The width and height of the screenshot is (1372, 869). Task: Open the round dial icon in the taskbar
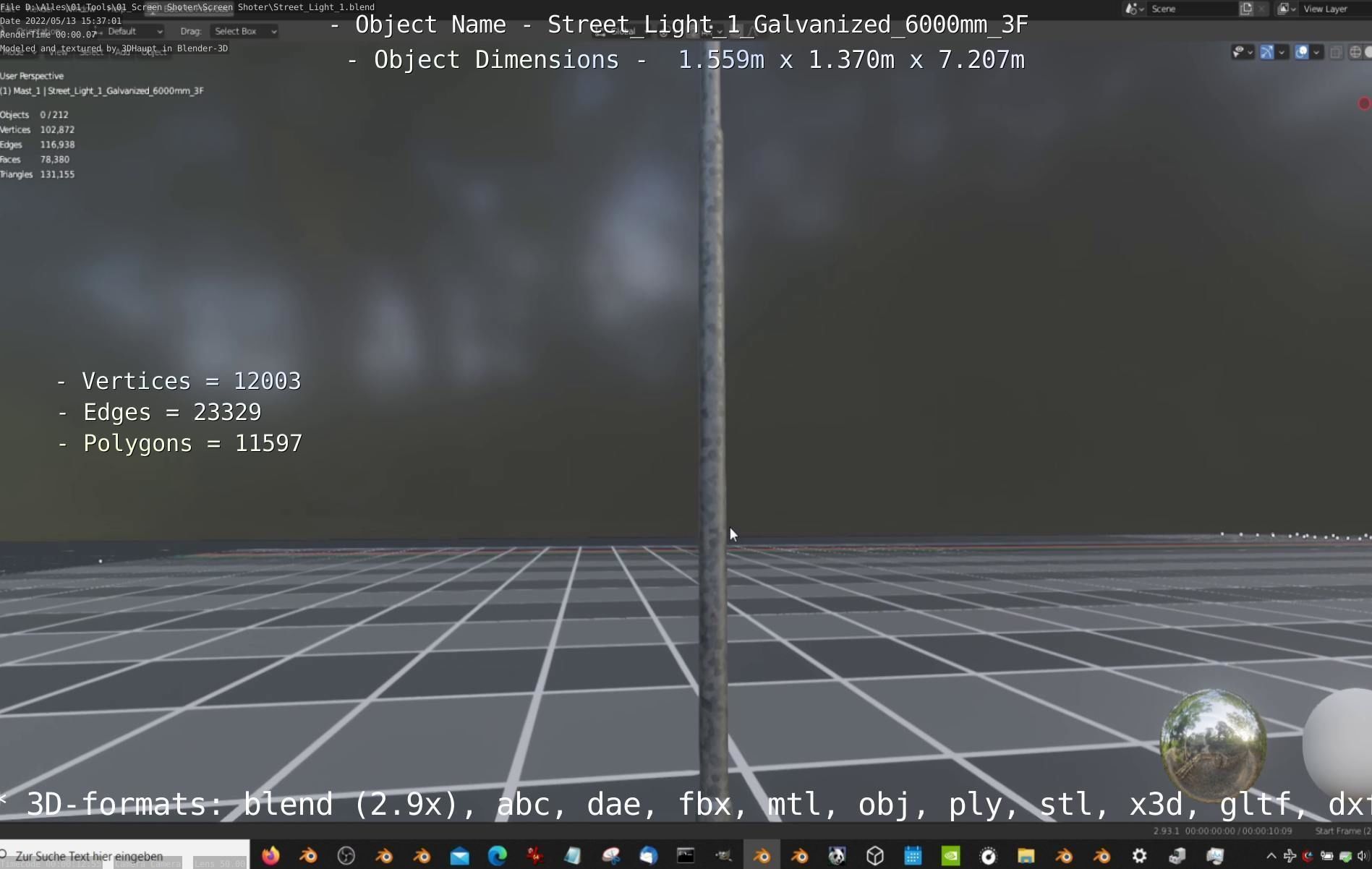coord(988,856)
